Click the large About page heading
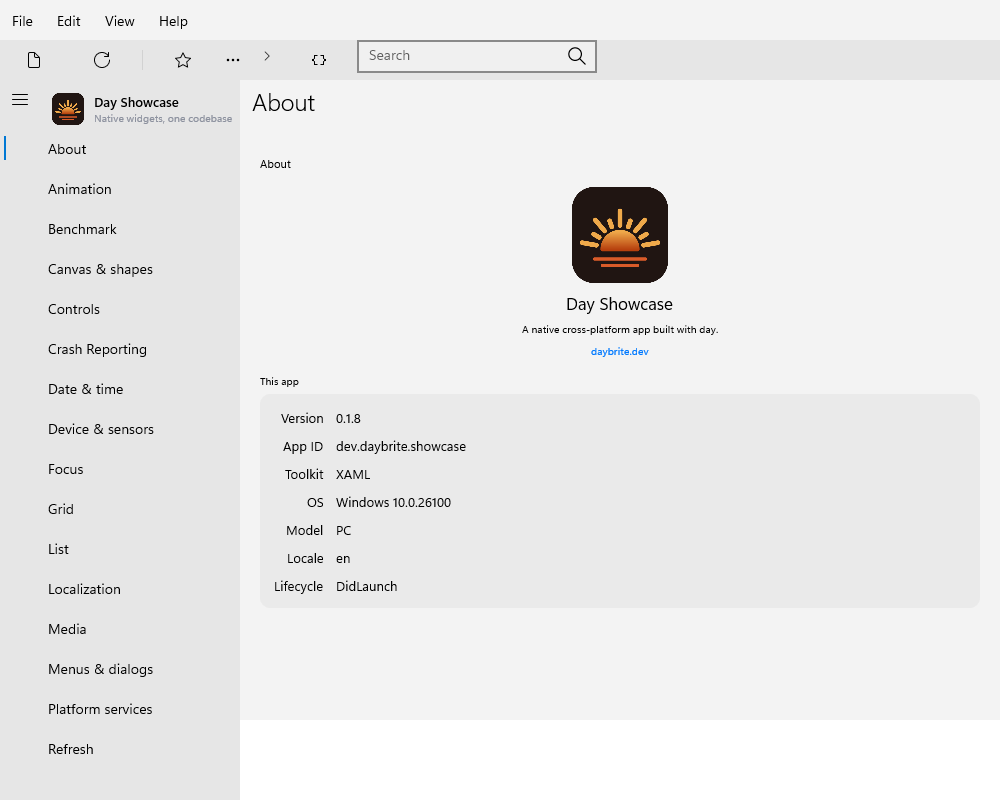Viewport: 1000px width, 800px height. [283, 103]
